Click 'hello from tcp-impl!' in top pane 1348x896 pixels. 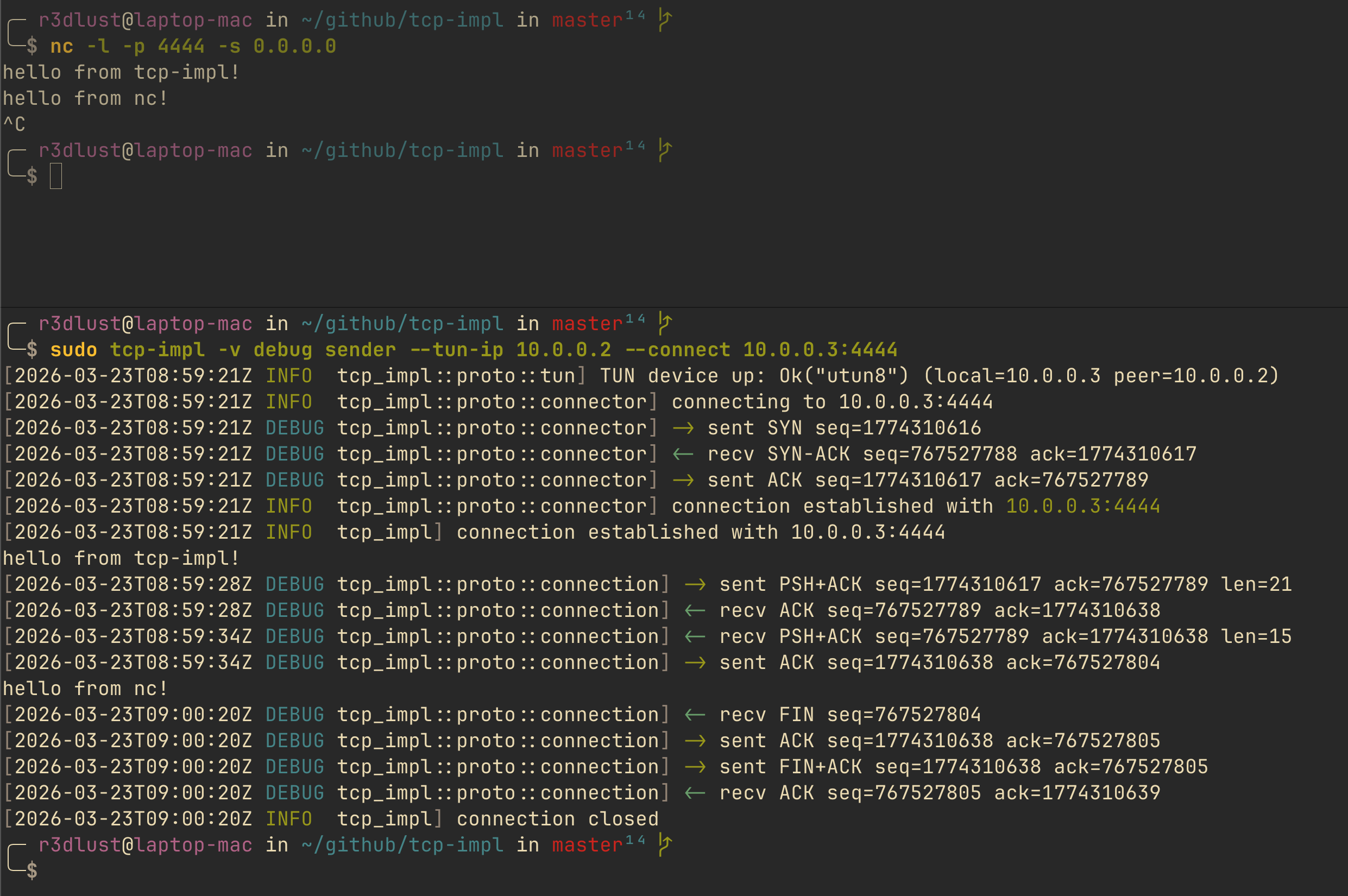click(x=121, y=73)
